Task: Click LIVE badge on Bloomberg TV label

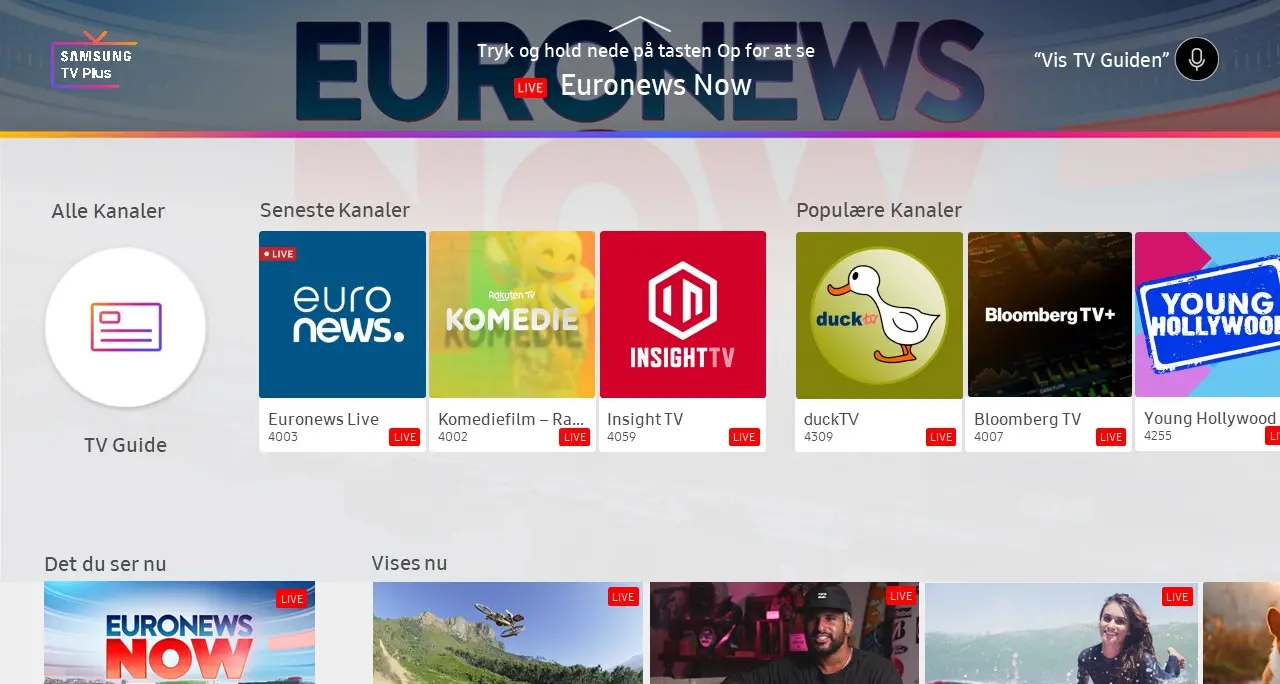Action: pyautogui.click(x=1111, y=437)
